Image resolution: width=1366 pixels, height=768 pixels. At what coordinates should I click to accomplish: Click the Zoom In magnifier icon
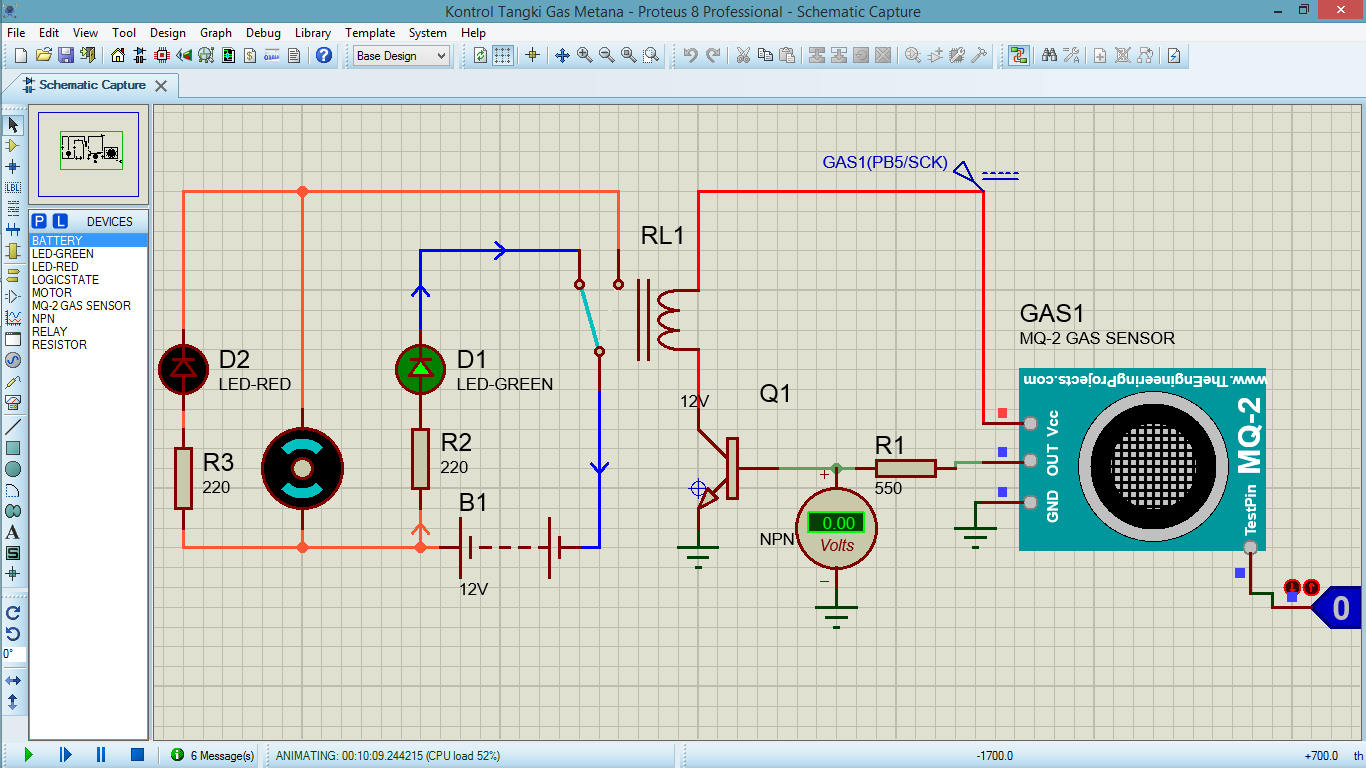point(584,56)
